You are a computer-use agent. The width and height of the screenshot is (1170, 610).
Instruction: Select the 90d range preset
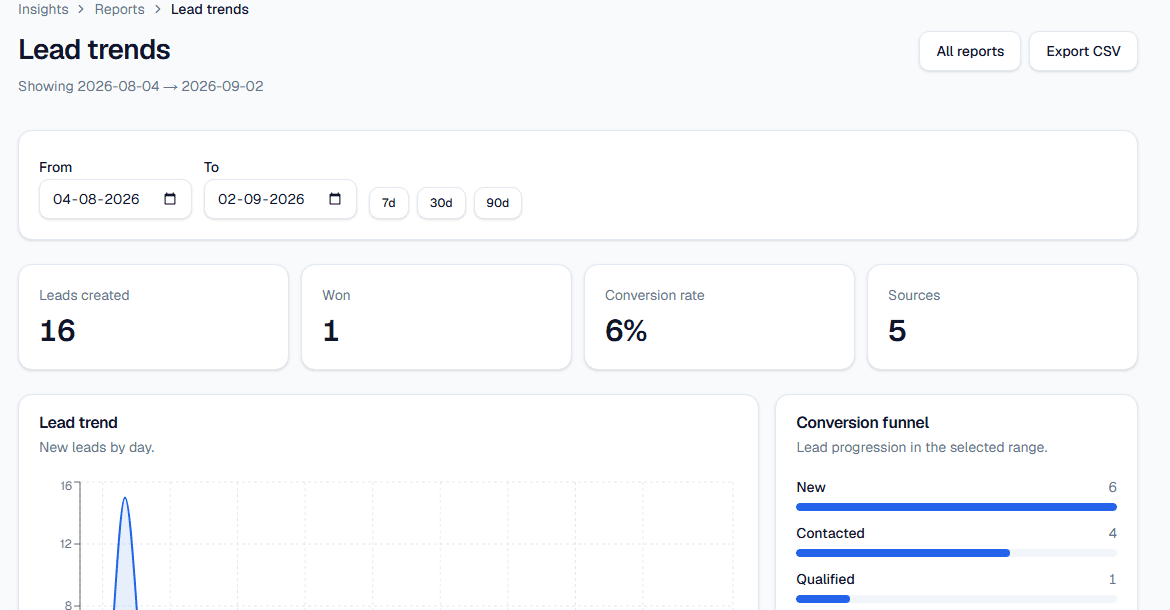[498, 203]
